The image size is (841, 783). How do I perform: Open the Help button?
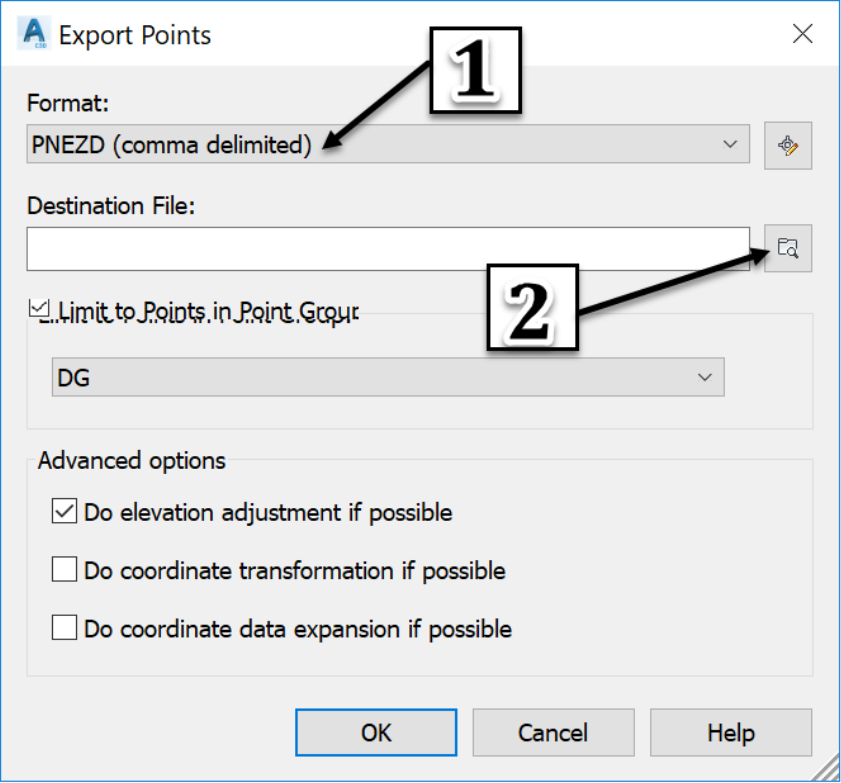(731, 733)
